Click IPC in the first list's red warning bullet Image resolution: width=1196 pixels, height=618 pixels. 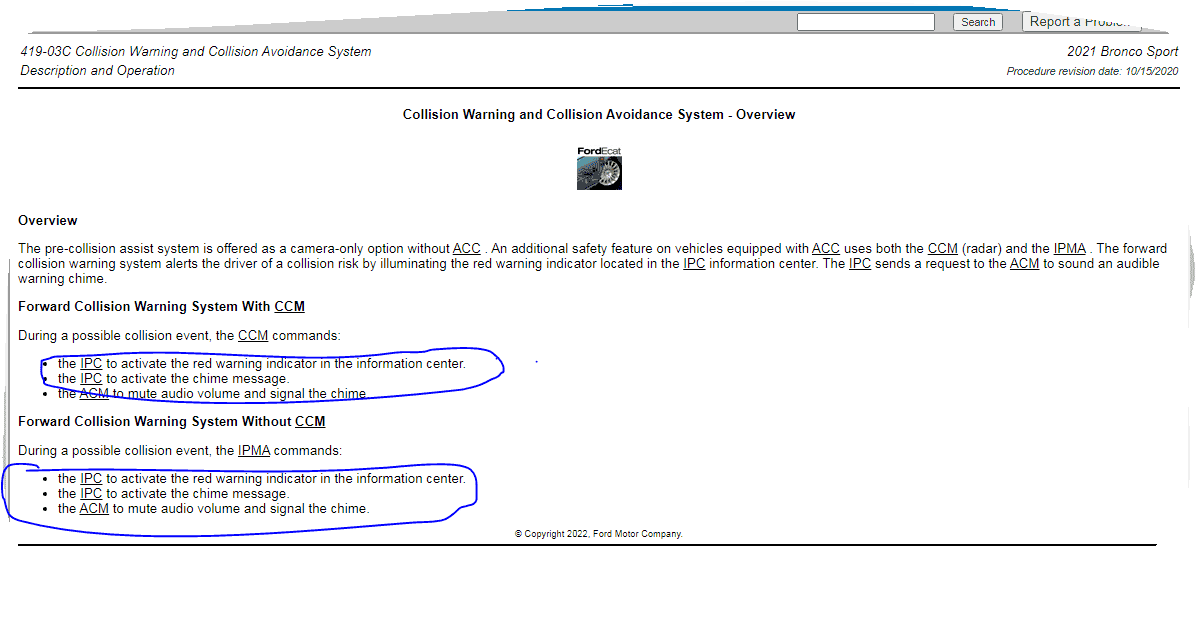(x=91, y=364)
